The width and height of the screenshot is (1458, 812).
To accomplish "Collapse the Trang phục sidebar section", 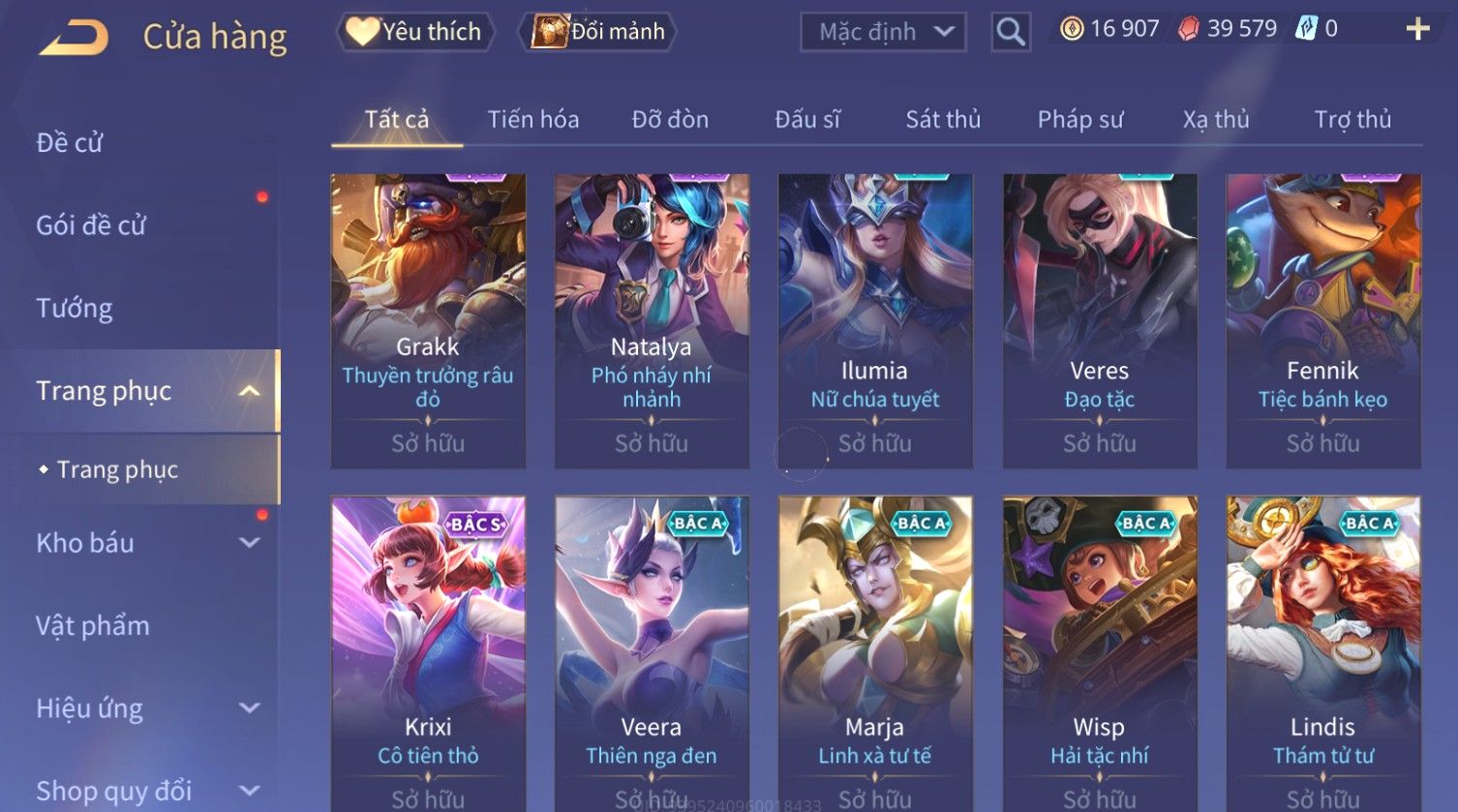I will click(250, 391).
